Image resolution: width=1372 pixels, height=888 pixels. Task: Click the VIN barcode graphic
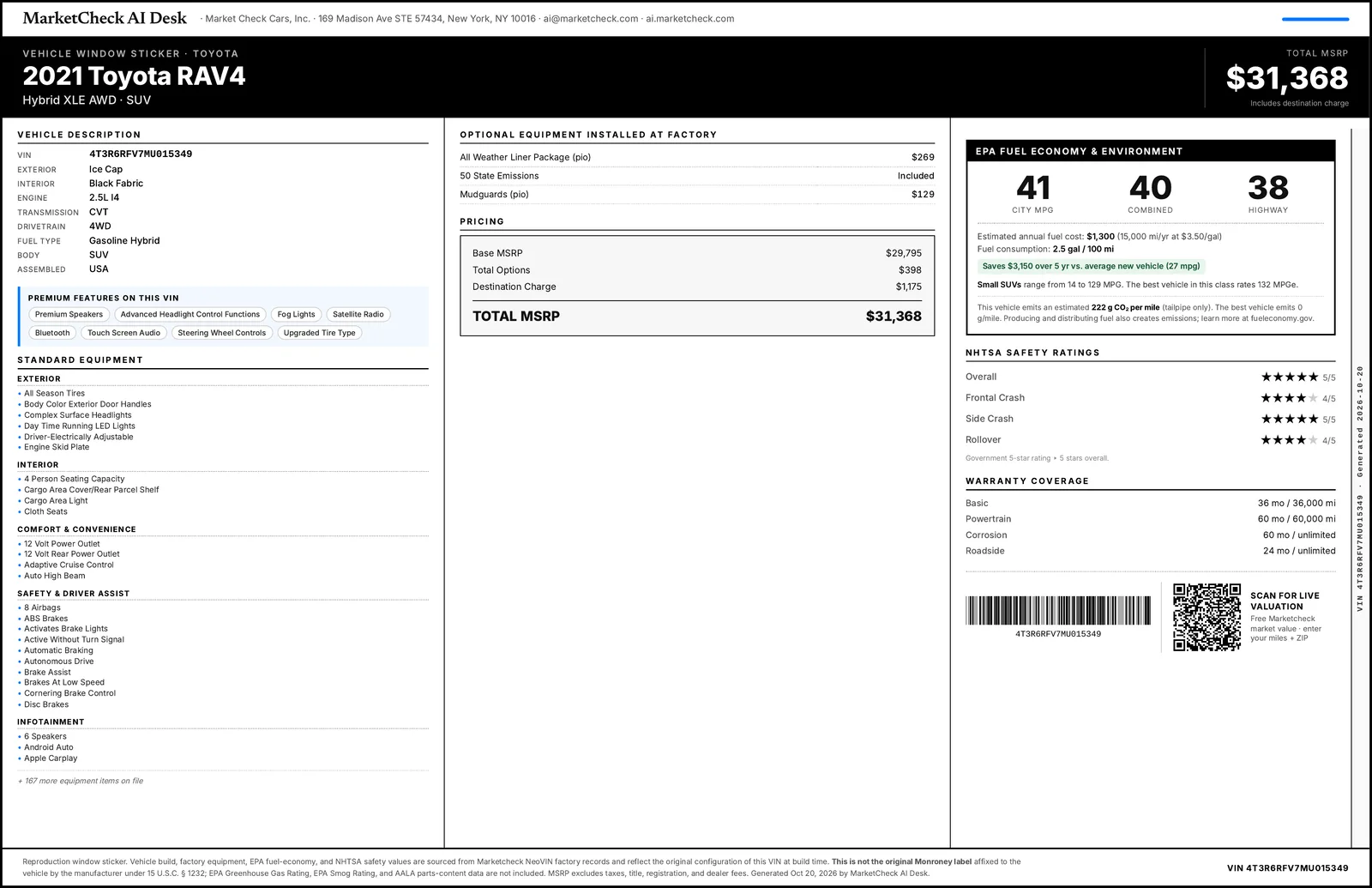coord(1058,611)
